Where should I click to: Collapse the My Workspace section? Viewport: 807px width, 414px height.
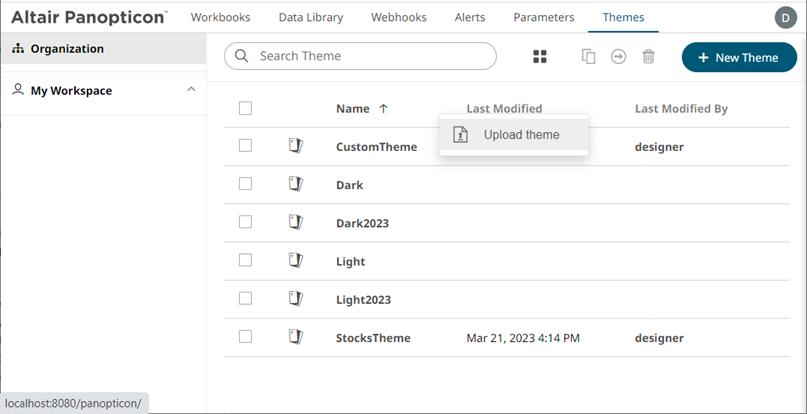pyautogui.click(x=191, y=90)
